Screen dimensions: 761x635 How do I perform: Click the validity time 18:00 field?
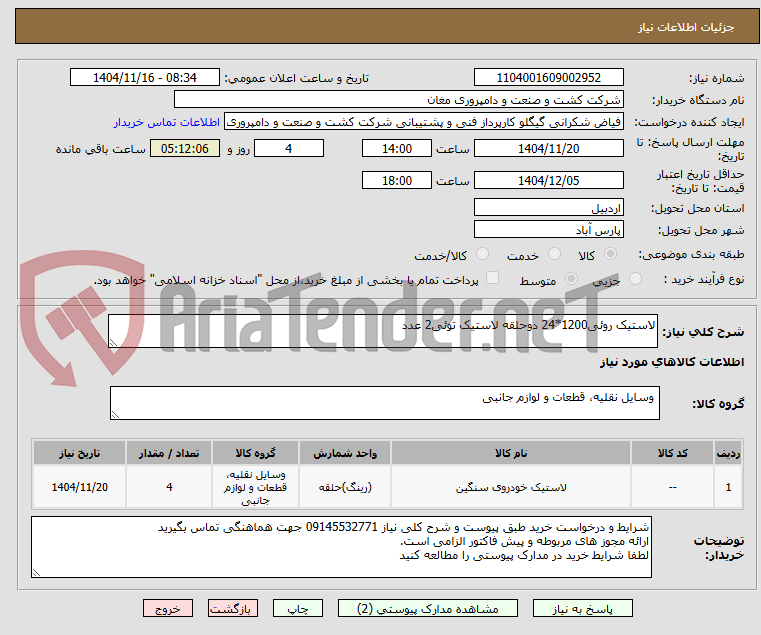(x=397, y=181)
